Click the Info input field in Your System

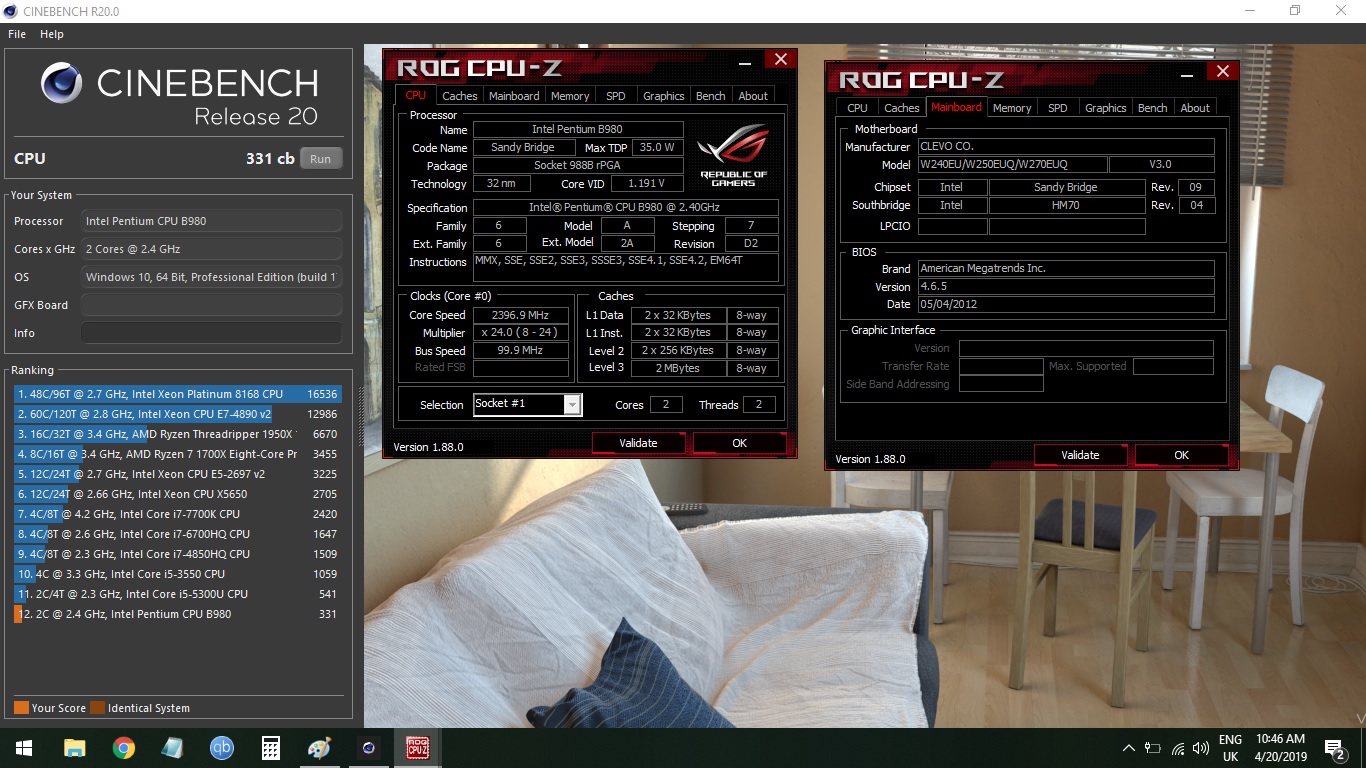click(x=211, y=333)
